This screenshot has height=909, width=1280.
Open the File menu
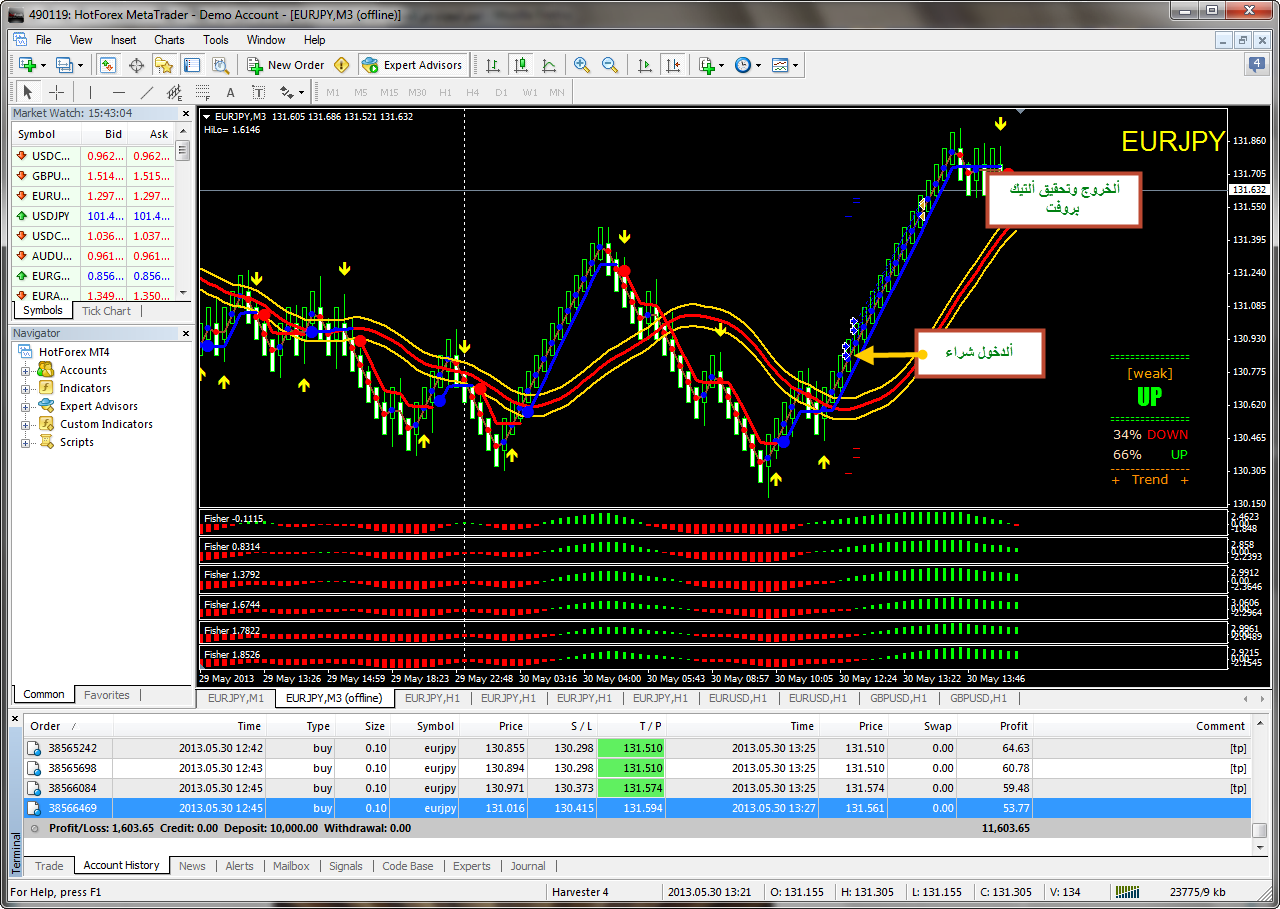pos(43,40)
